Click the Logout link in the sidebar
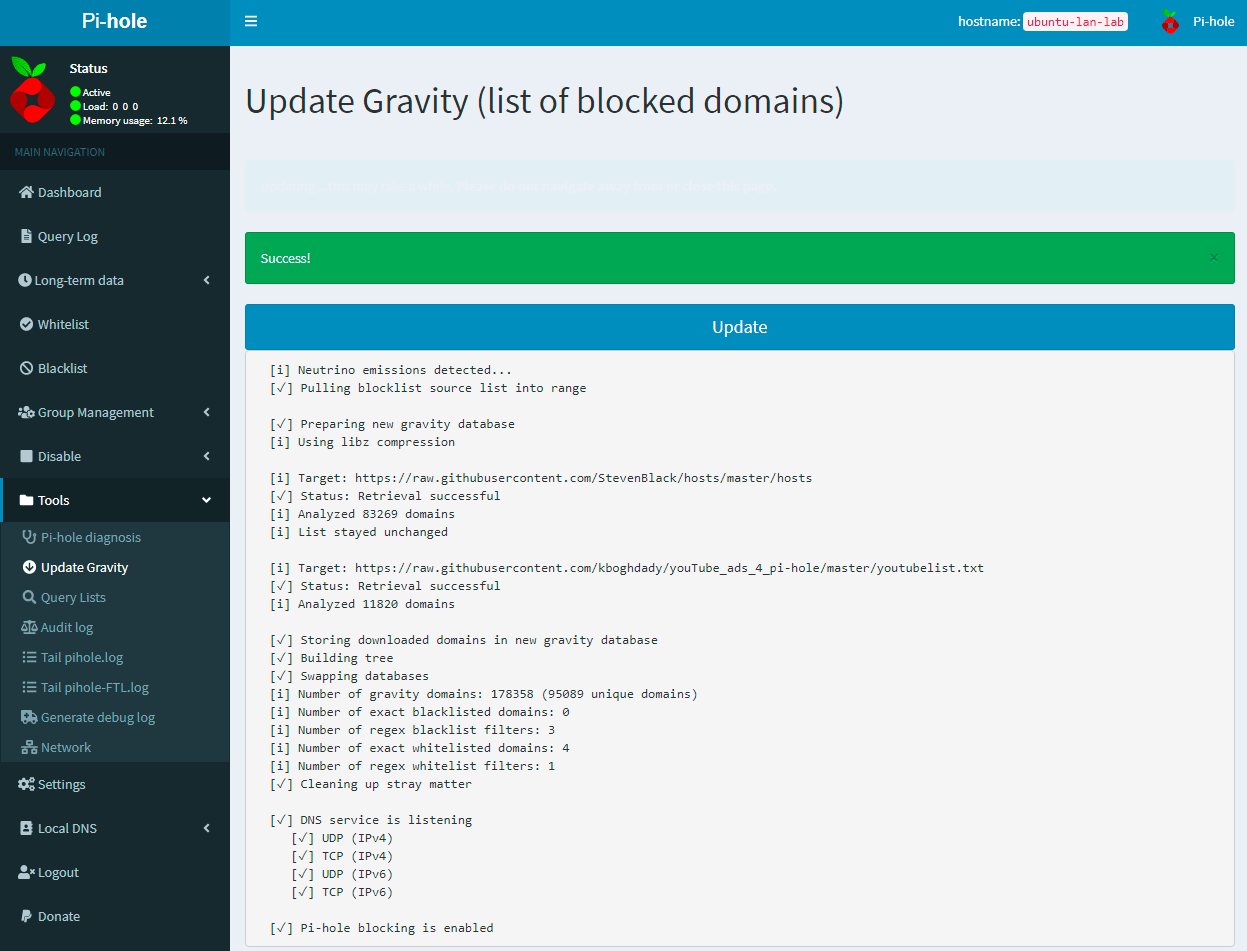The width and height of the screenshot is (1247, 951). [x=58, y=872]
